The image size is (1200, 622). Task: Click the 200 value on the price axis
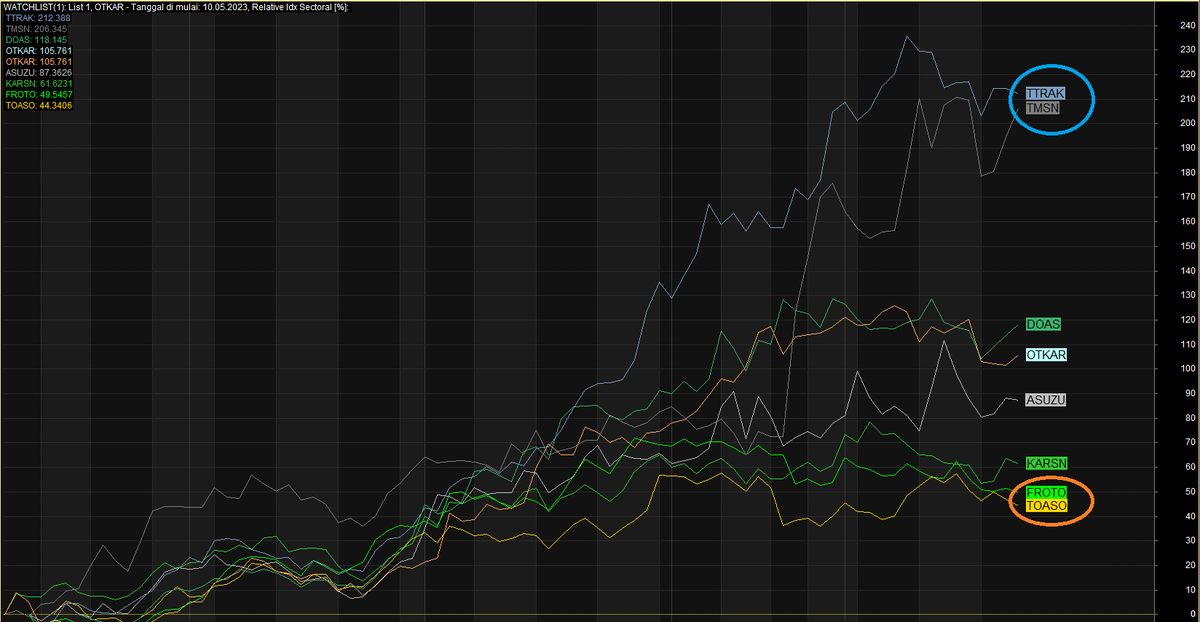(x=1188, y=123)
